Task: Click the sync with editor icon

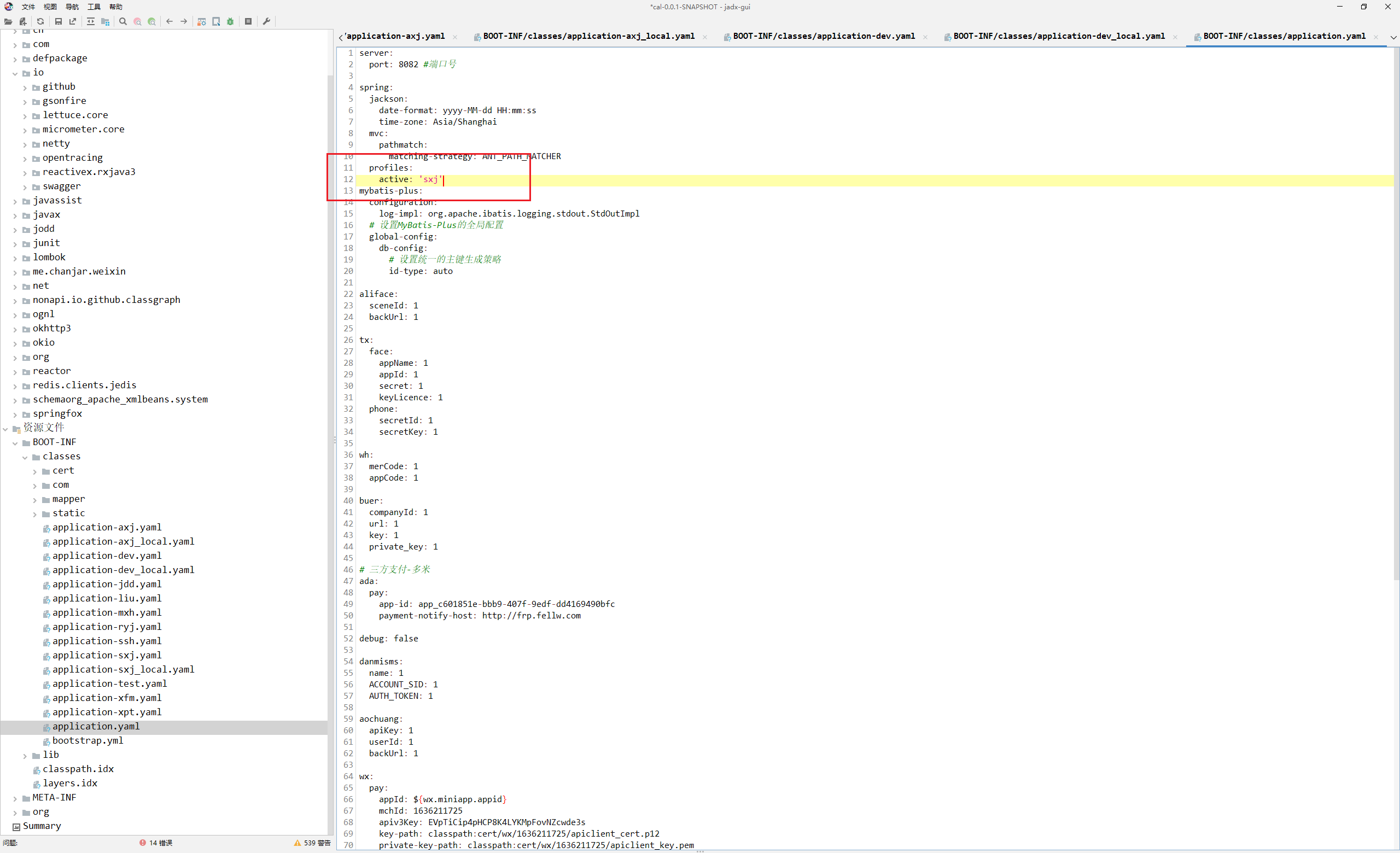Action: 90,21
